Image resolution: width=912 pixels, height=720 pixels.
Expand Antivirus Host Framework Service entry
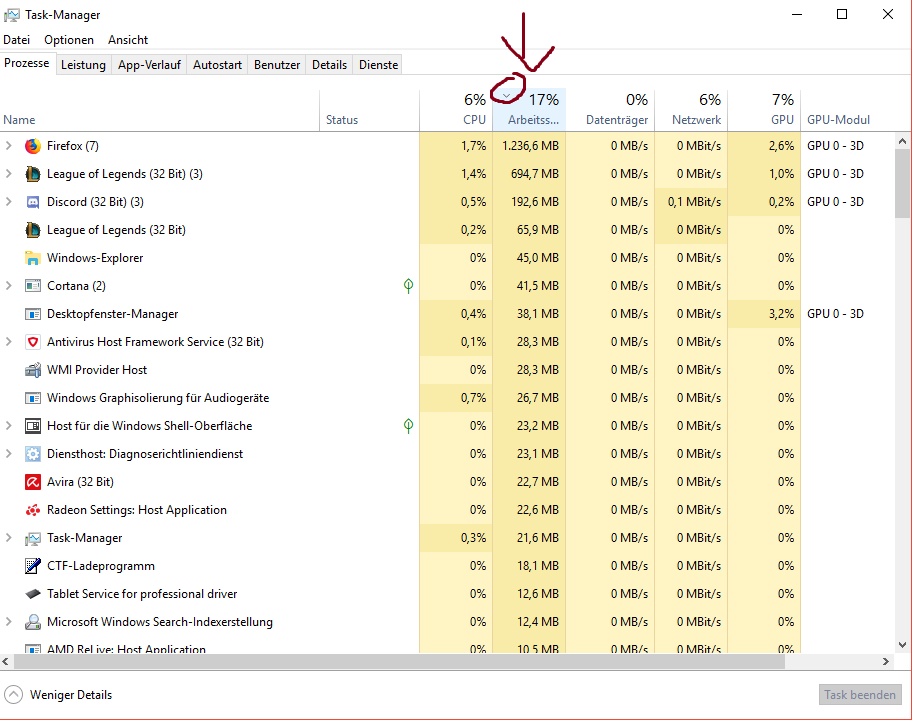pos(9,341)
